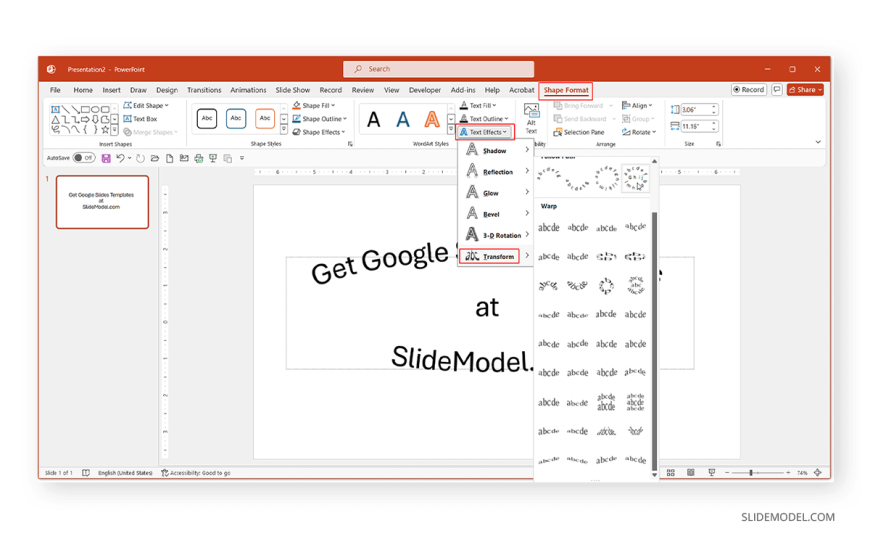Click the shape width input field 11.15"

(x=695, y=127)
